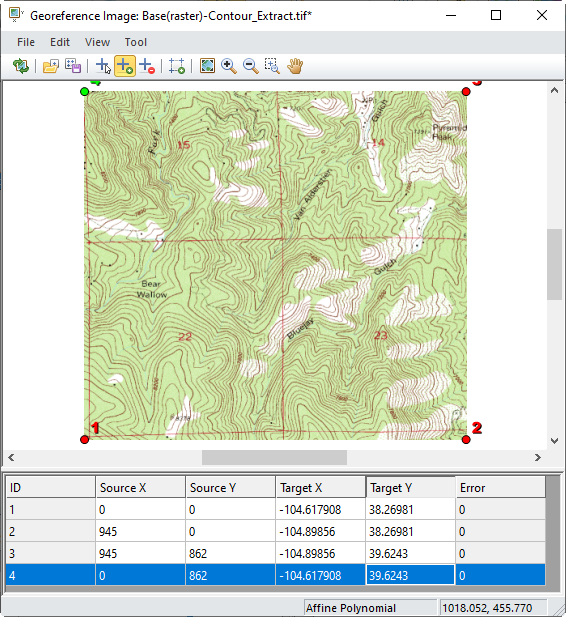
Task: Select the zoom out magnifier tool
Action: 251,66
